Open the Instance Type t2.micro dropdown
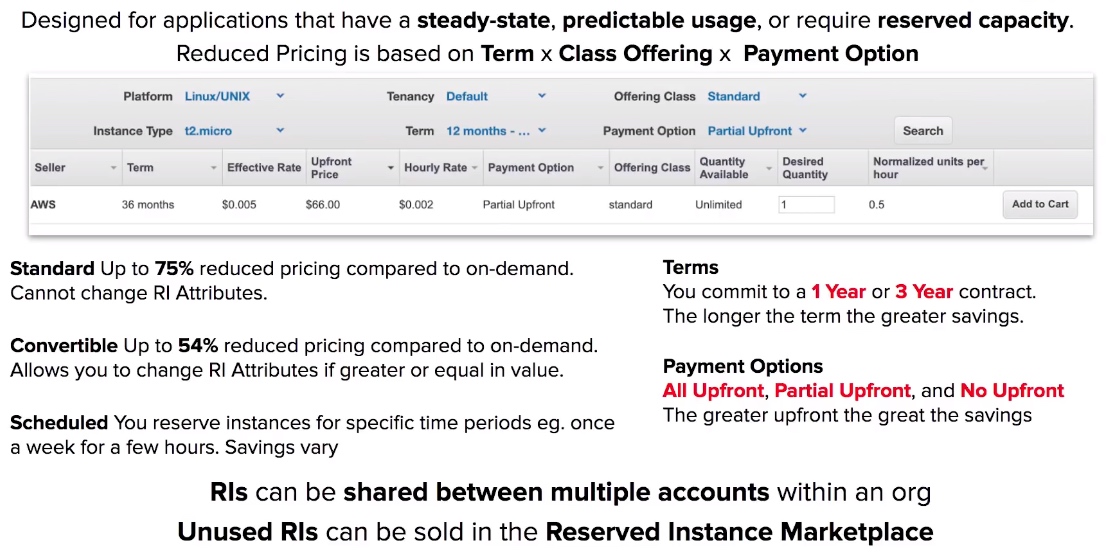Viewport: 1108px width, 553px height. (x=234, y=131)
